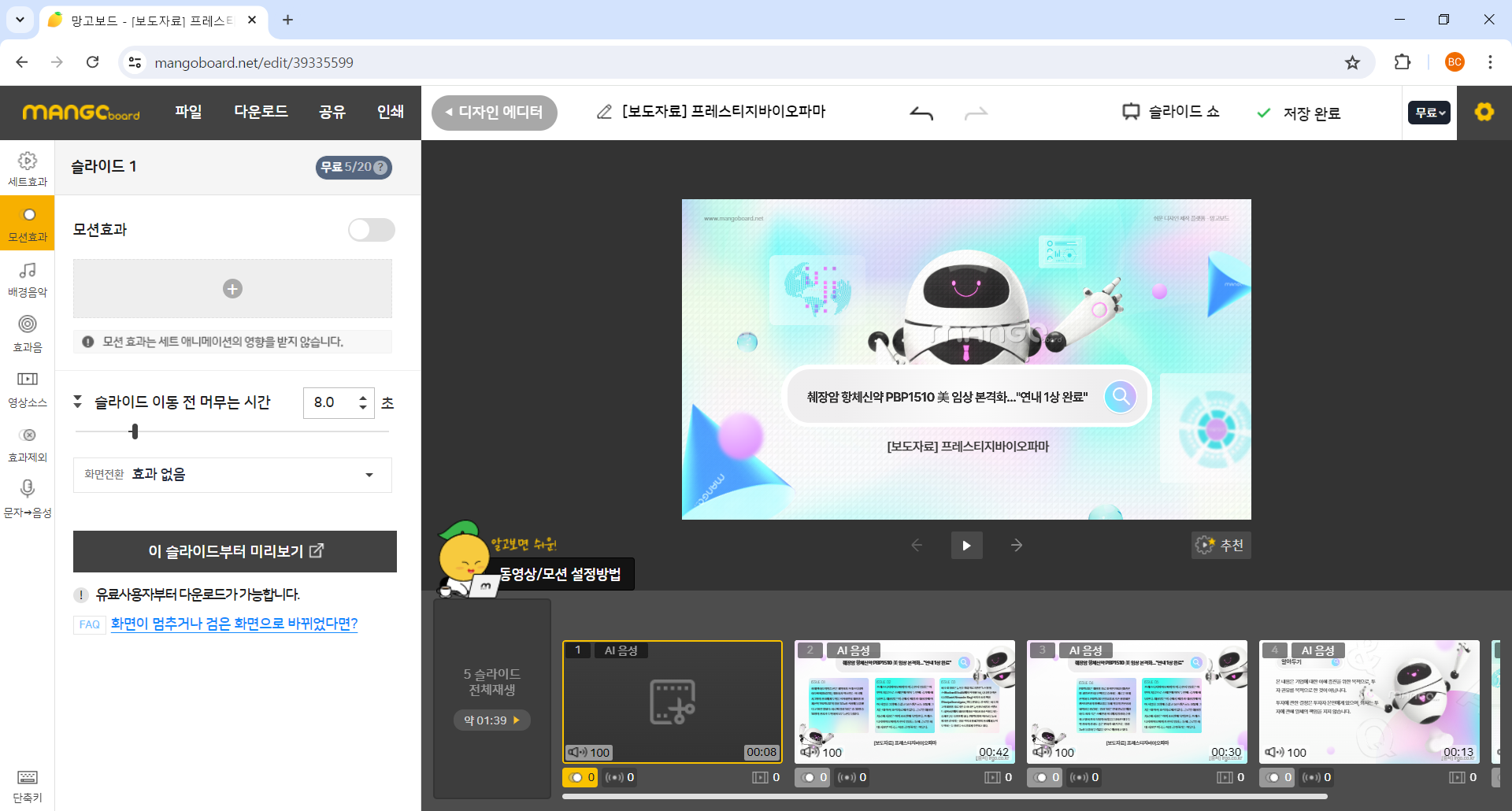Click sound effect counter under slide 1
Image resolution: width=1512 pixels, height=811 pixels.
point(620,777)
